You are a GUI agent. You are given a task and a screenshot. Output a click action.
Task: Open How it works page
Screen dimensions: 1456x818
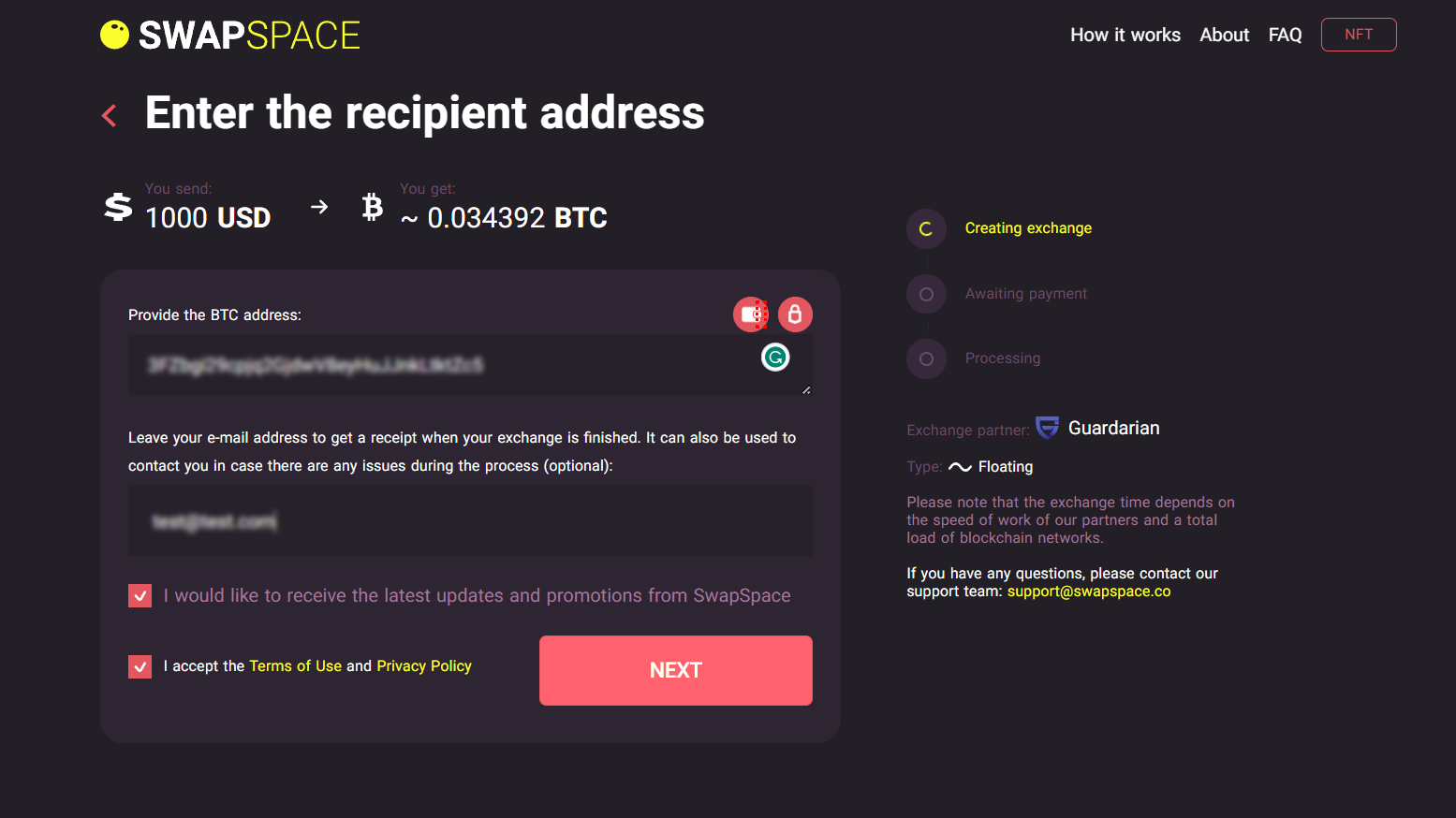click(x=1125, y=35)
